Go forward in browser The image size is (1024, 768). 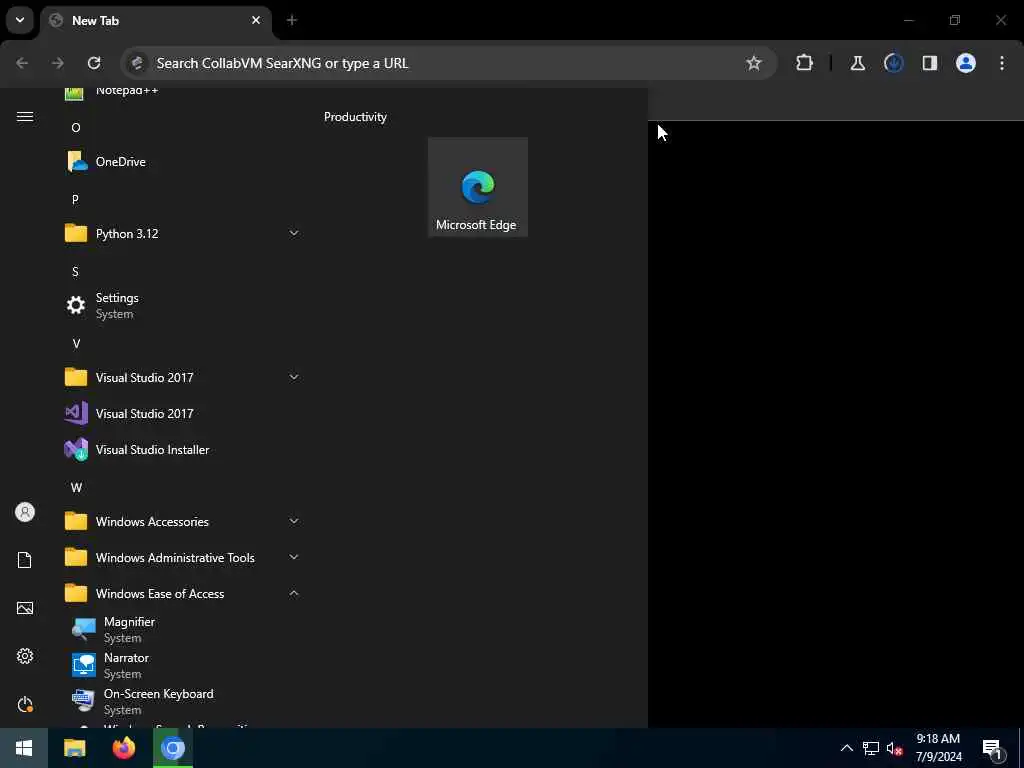[58, 63]
